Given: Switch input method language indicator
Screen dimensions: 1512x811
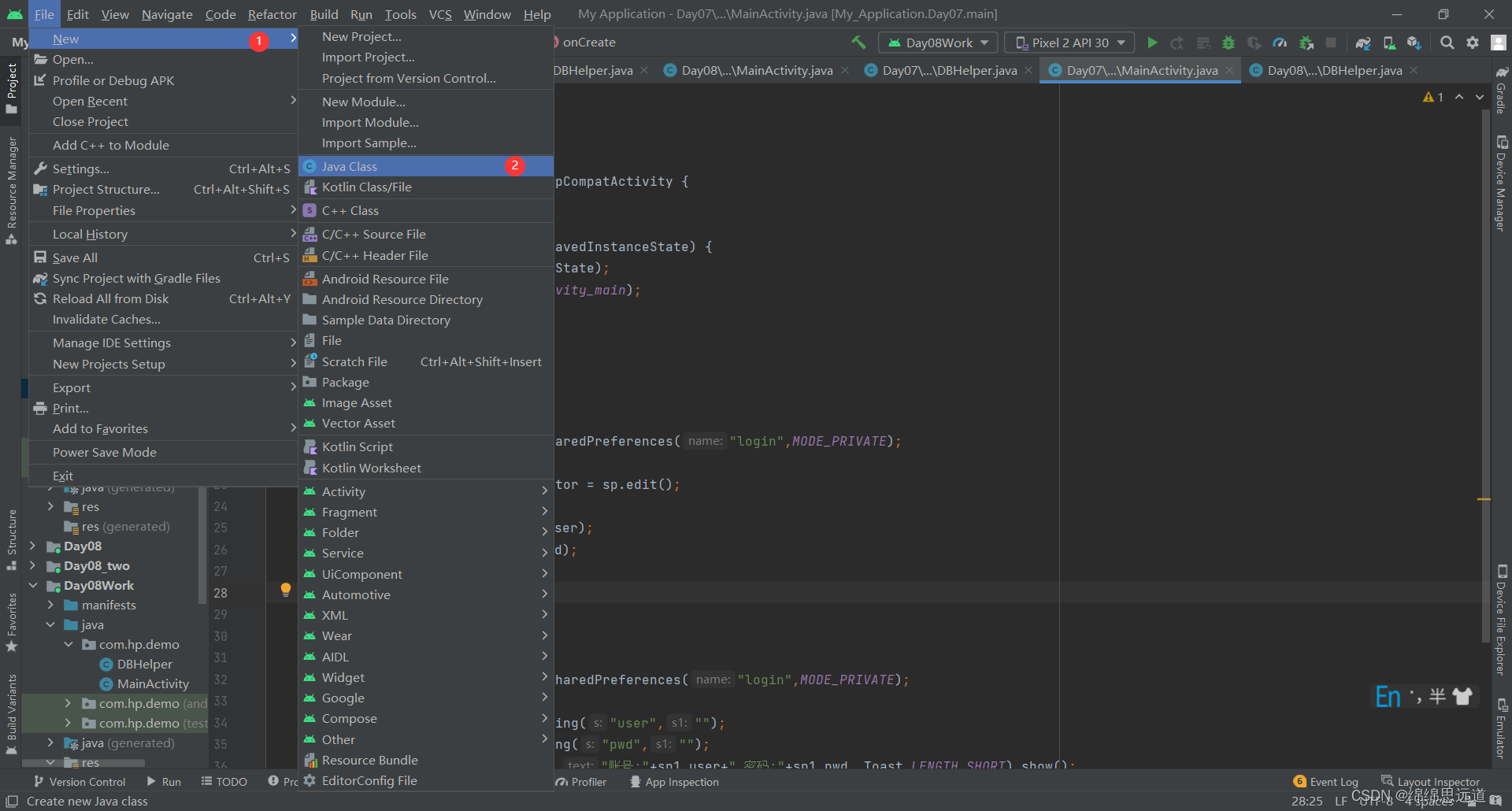Looking at the screenshot, I should tap(1388, 695).
